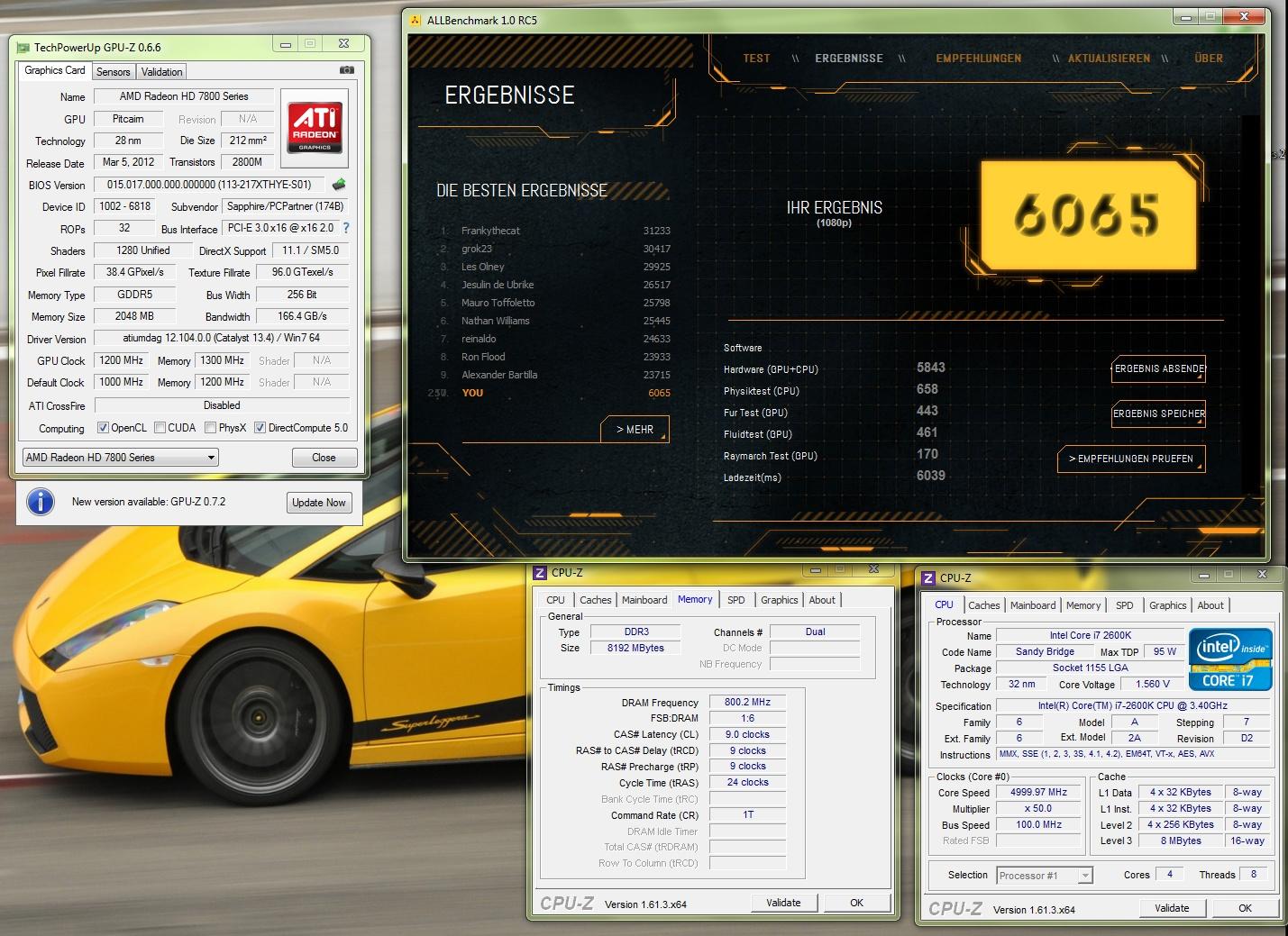1288x936 pixels.
Task: Toggle the PhysX checkbox
Action: coord(210,428)
